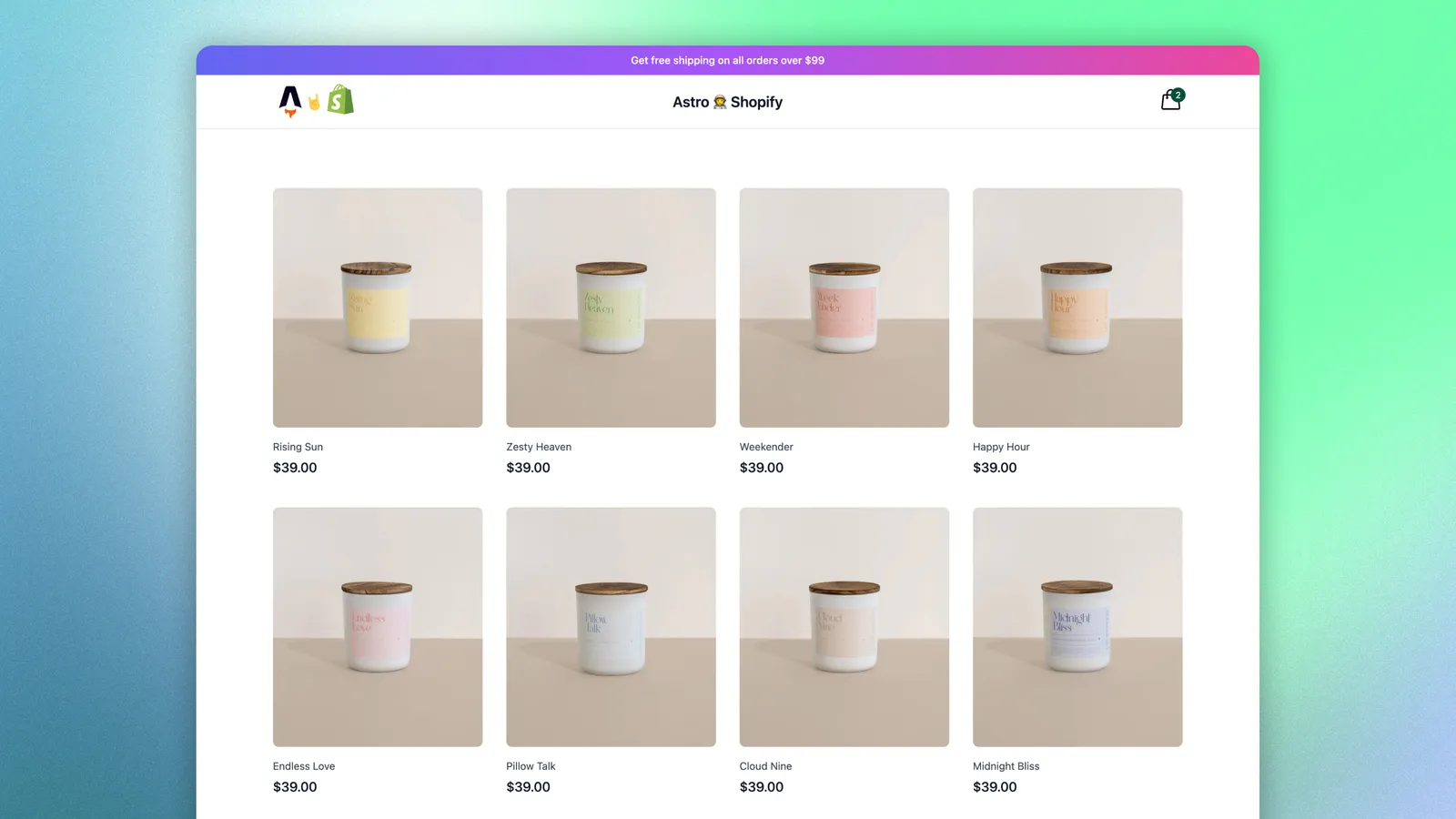Click the Astro logo icon
The image size is (1456, 819).
pos(289,101)
